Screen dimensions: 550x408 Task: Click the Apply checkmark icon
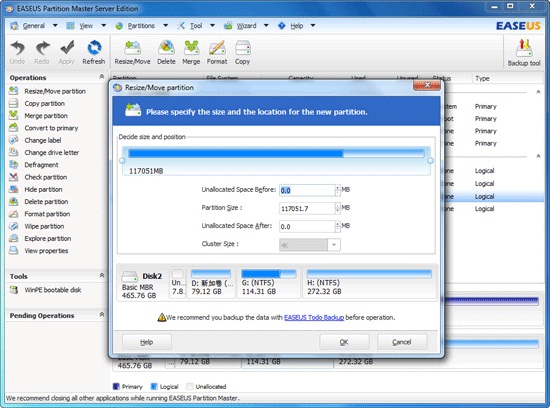[67, 52]
